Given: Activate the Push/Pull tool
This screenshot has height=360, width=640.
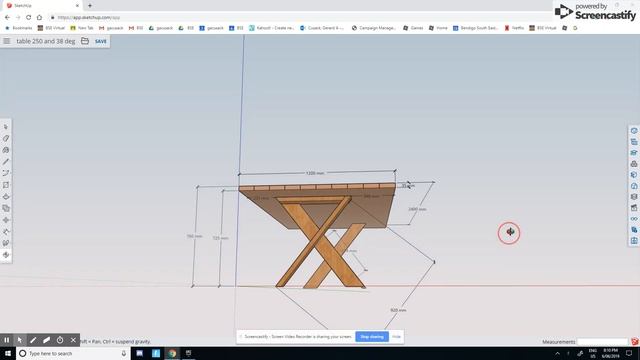Looking at the screenshot, I should [6, 197].
